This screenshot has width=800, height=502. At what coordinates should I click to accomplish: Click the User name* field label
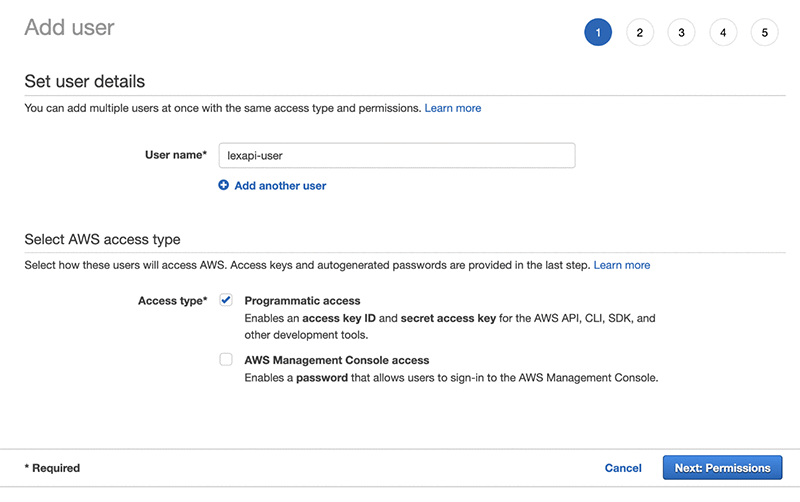pyautogui.click(x=176, y=155)
